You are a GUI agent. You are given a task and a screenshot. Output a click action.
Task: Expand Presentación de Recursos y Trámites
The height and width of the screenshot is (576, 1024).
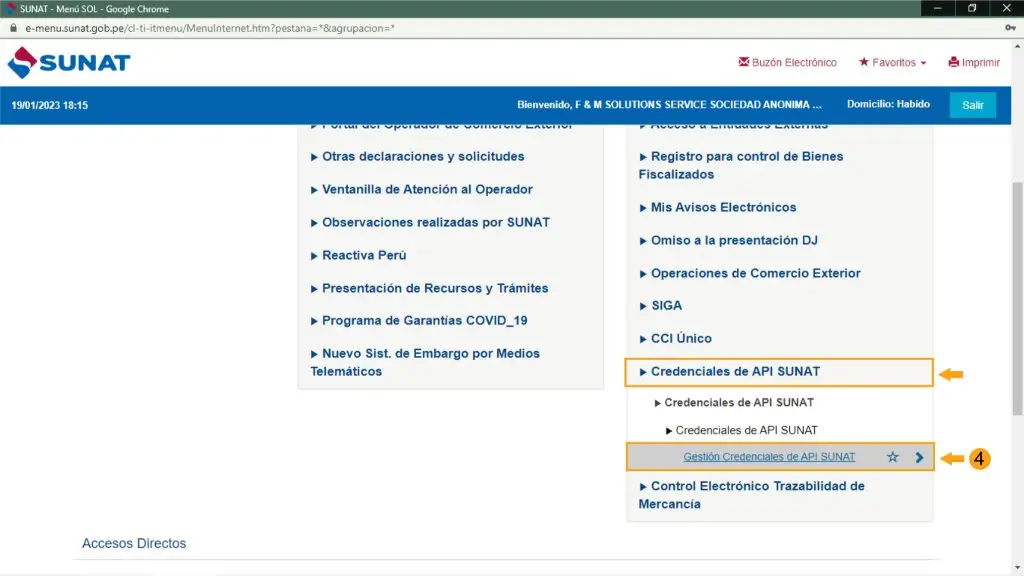429,288
